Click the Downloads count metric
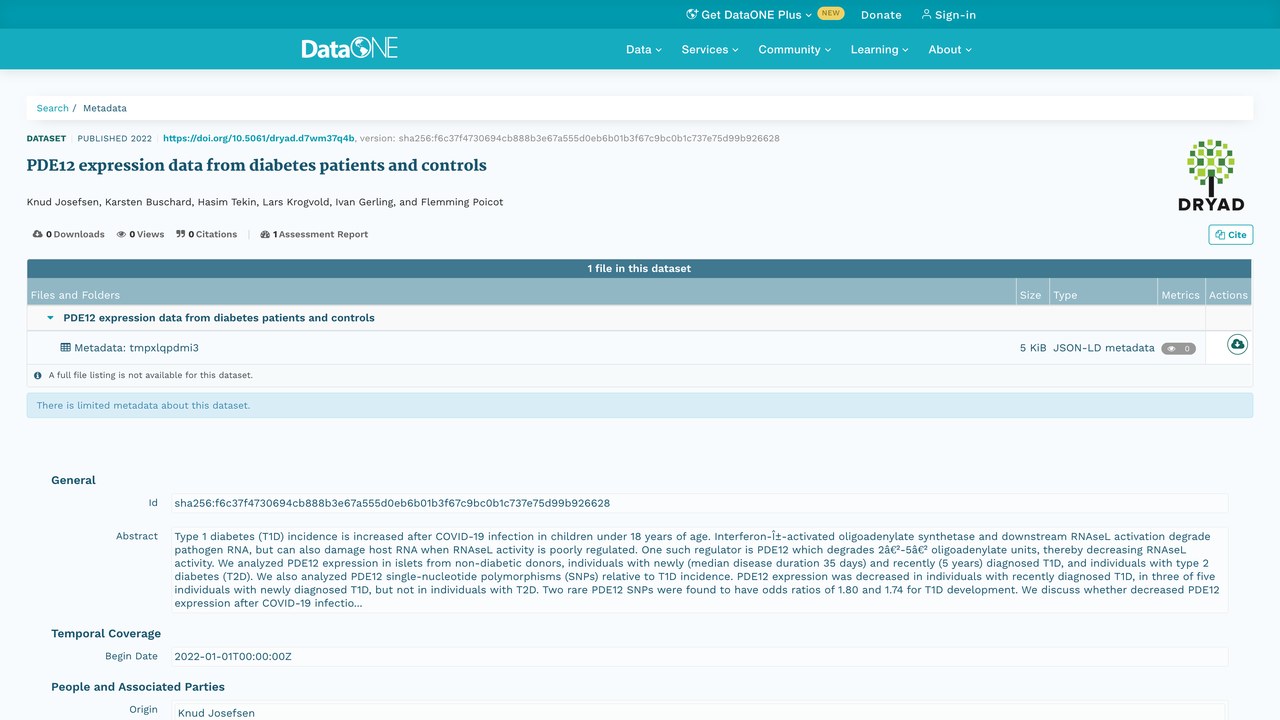The height and width of the screenshot is (720, 1280). [x=68, y=234]
